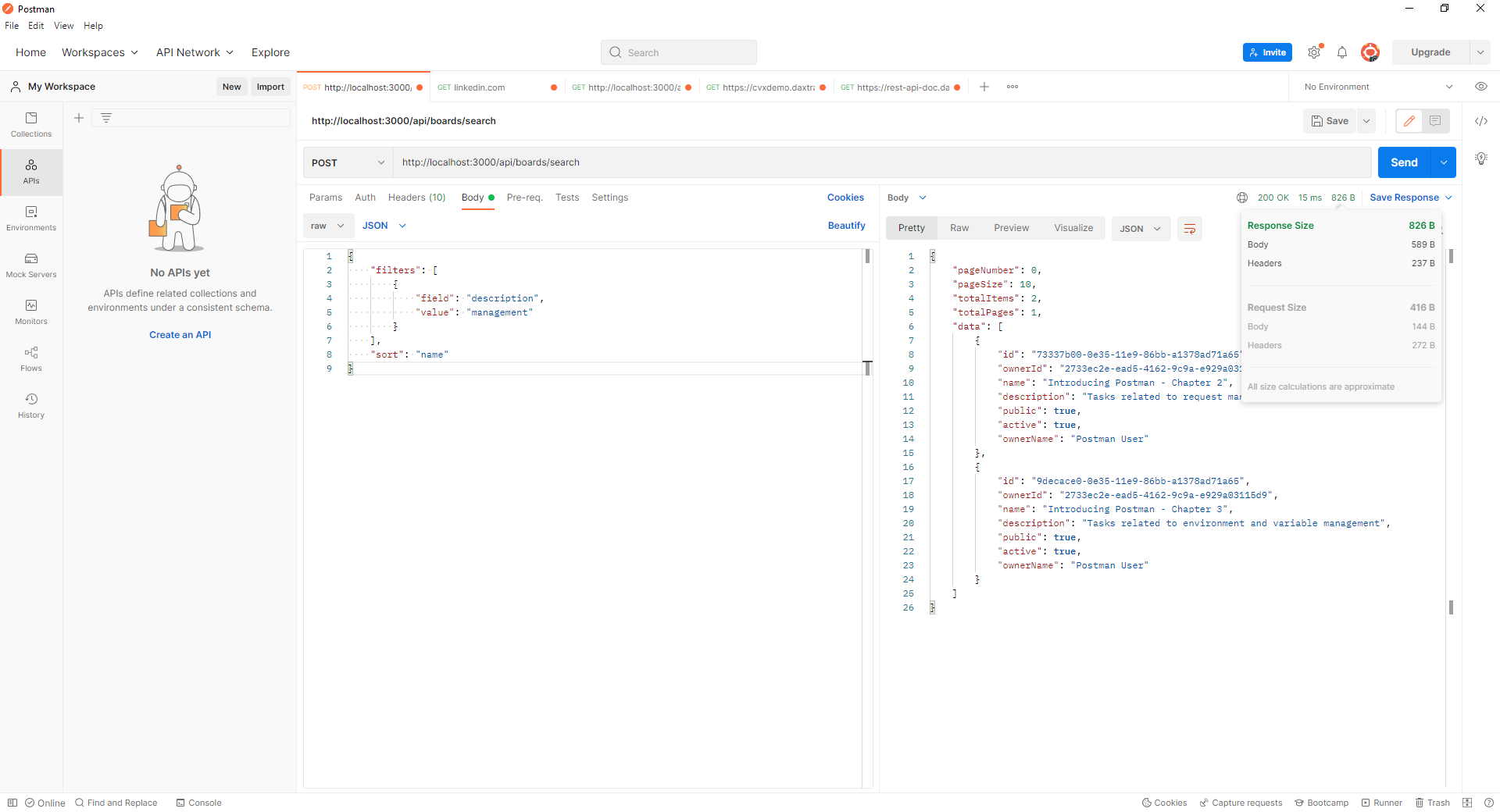Open the No Environment selector
Screen dimensions: 1500x812
pyautogui.click(x=1378, y=87)
